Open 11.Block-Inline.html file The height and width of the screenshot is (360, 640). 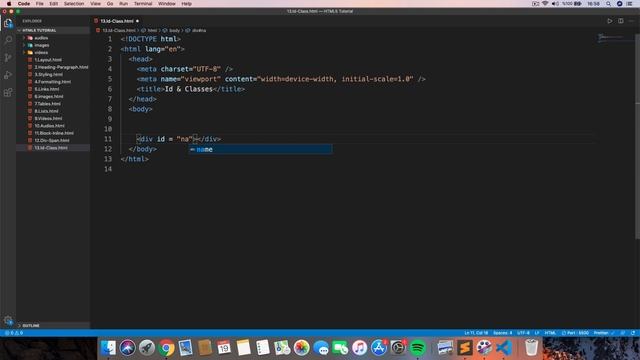54,133
